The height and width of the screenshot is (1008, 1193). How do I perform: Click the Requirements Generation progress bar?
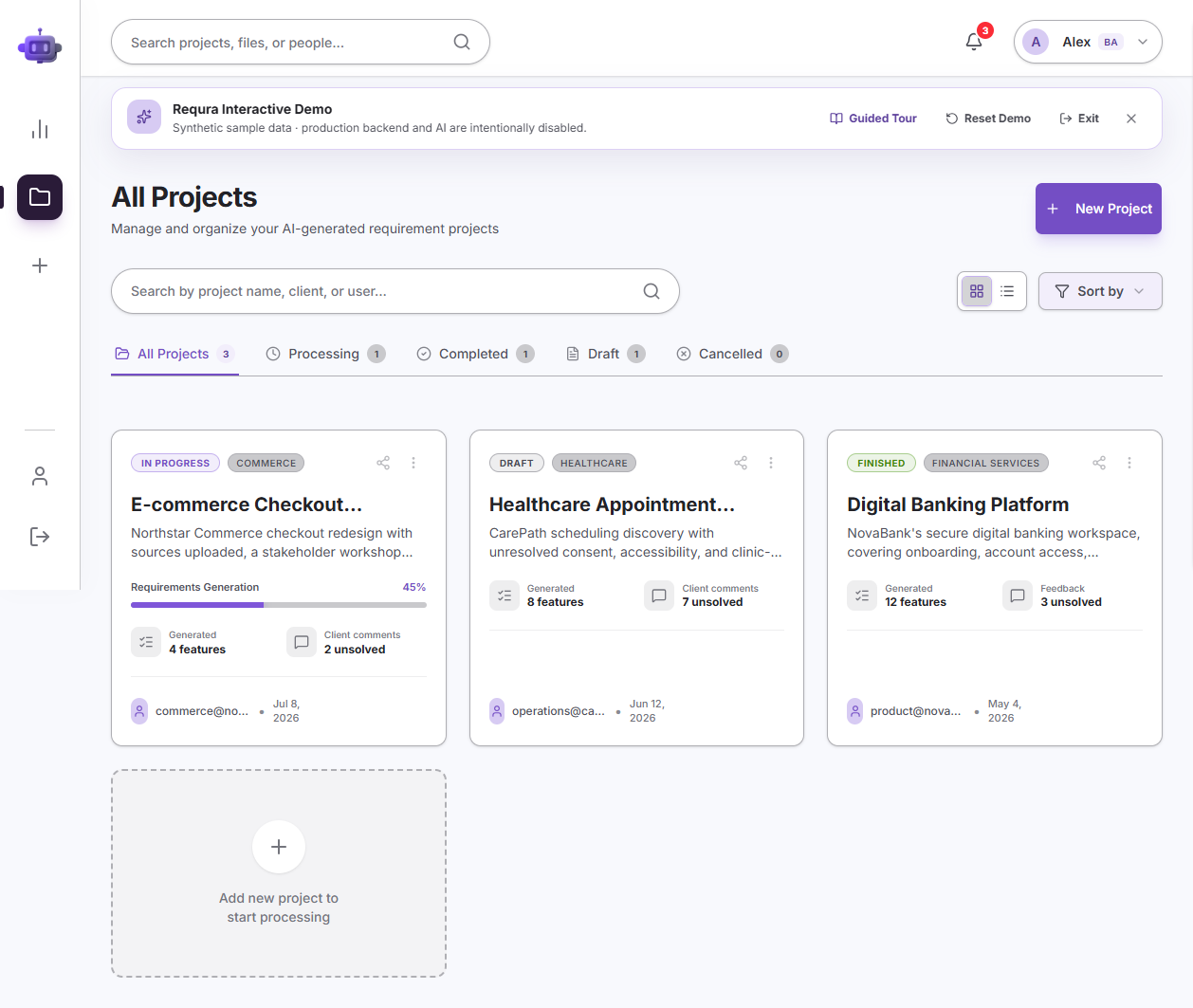279,604
